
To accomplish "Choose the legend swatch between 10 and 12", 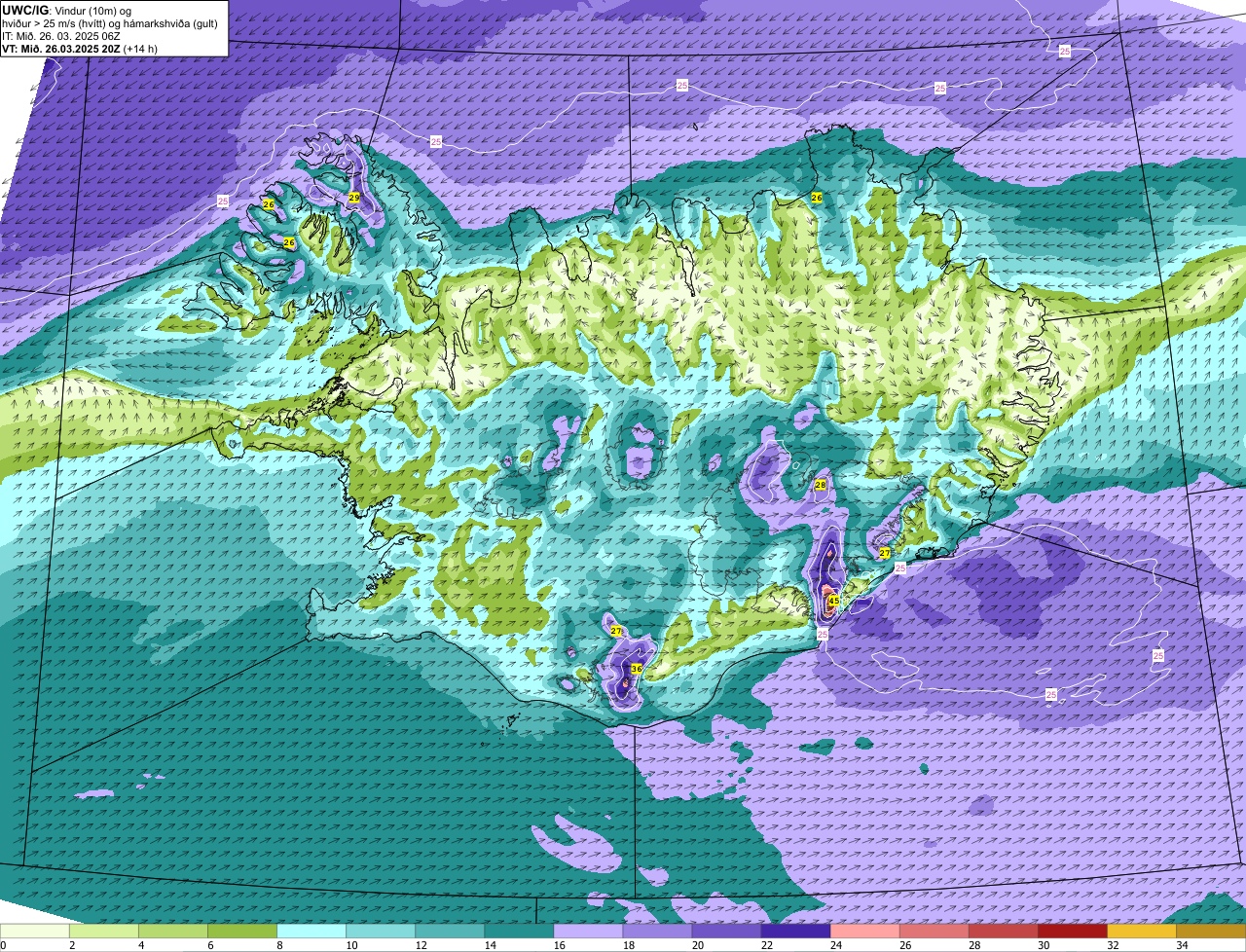I will pyautogui.click(x=381, y=931).
